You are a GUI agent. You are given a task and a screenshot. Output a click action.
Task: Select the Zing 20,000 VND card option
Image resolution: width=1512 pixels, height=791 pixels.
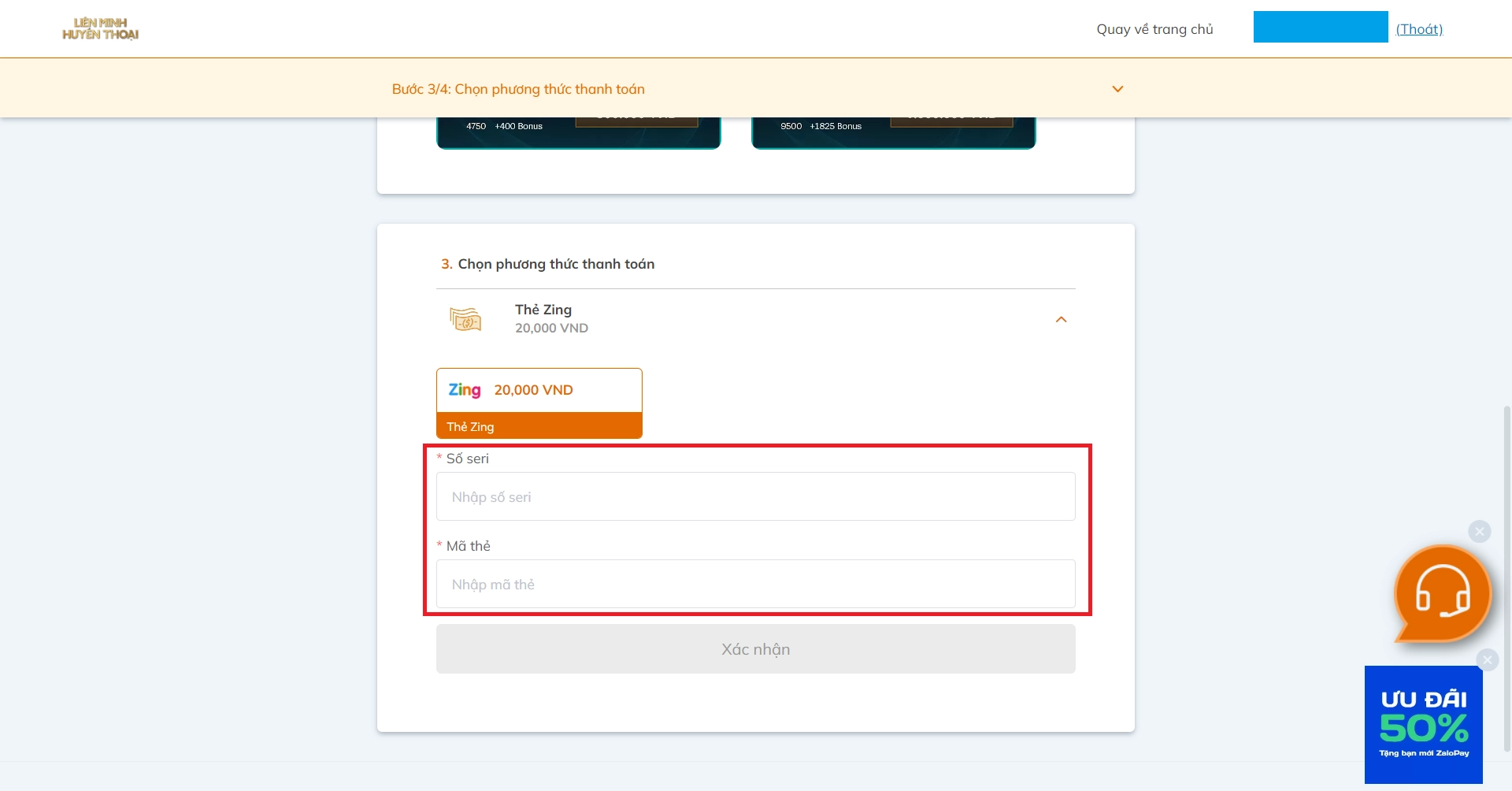(539, 403)
